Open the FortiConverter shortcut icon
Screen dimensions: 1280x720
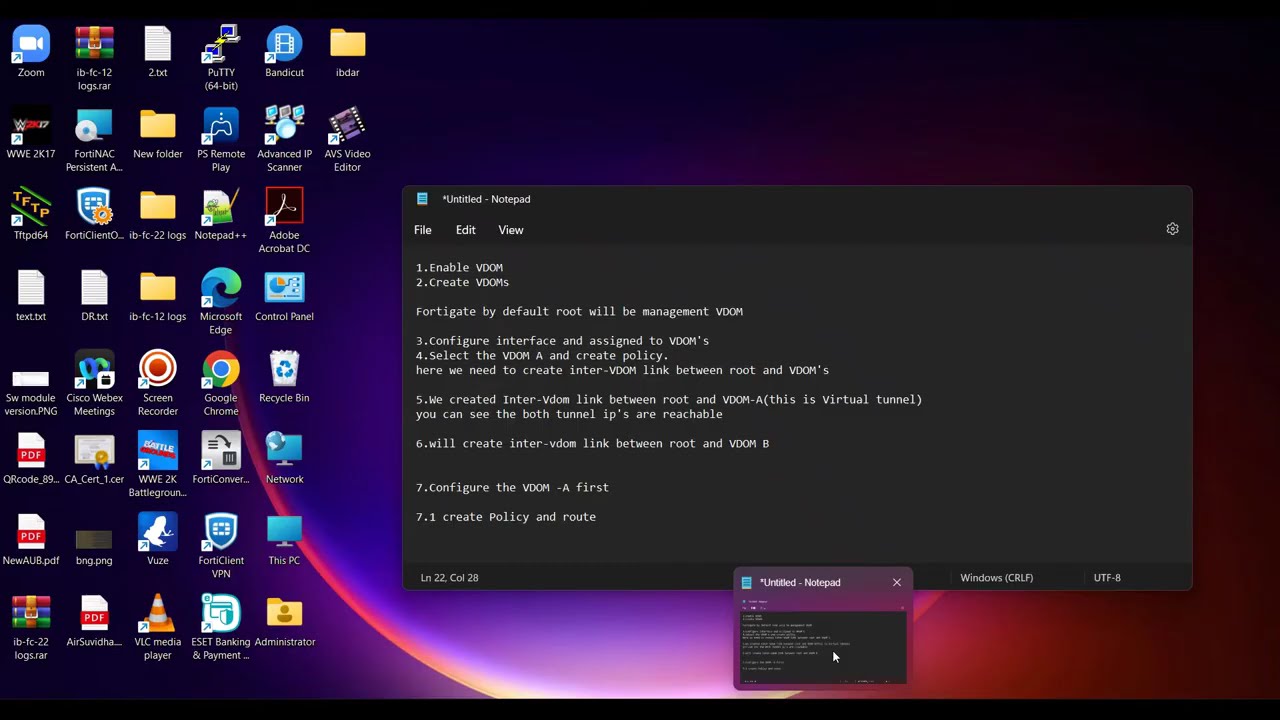[x=221, y=459]
